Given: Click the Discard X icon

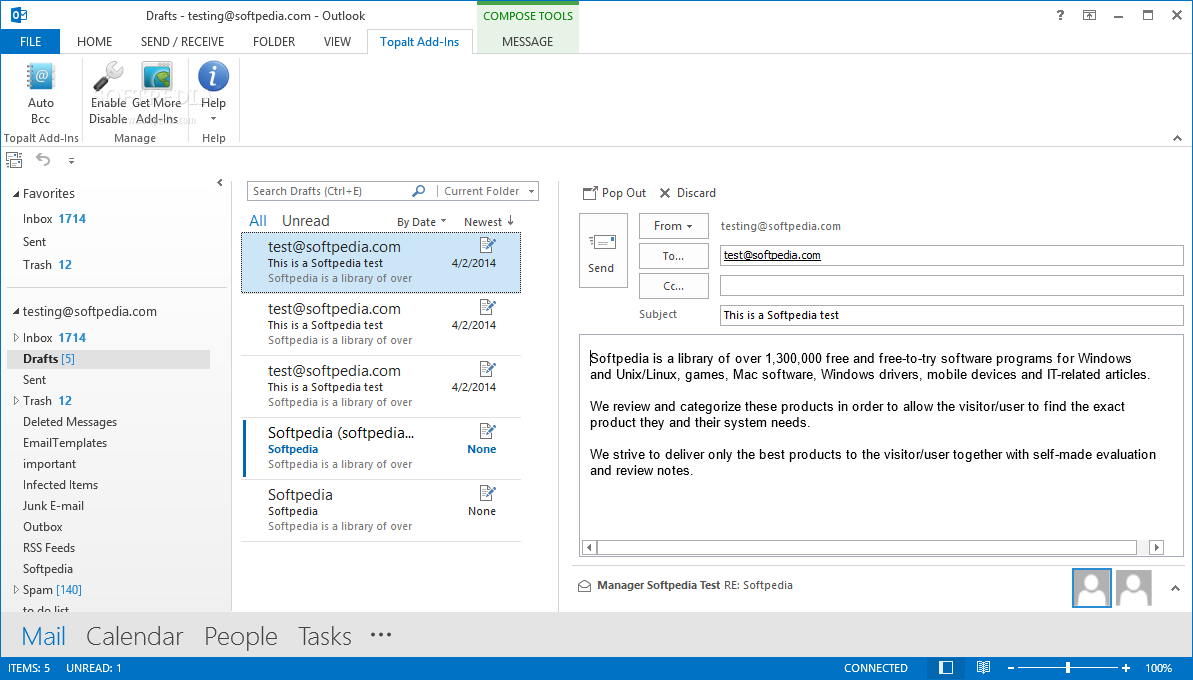Looking at the screenshot, I should tap(665, 193).
